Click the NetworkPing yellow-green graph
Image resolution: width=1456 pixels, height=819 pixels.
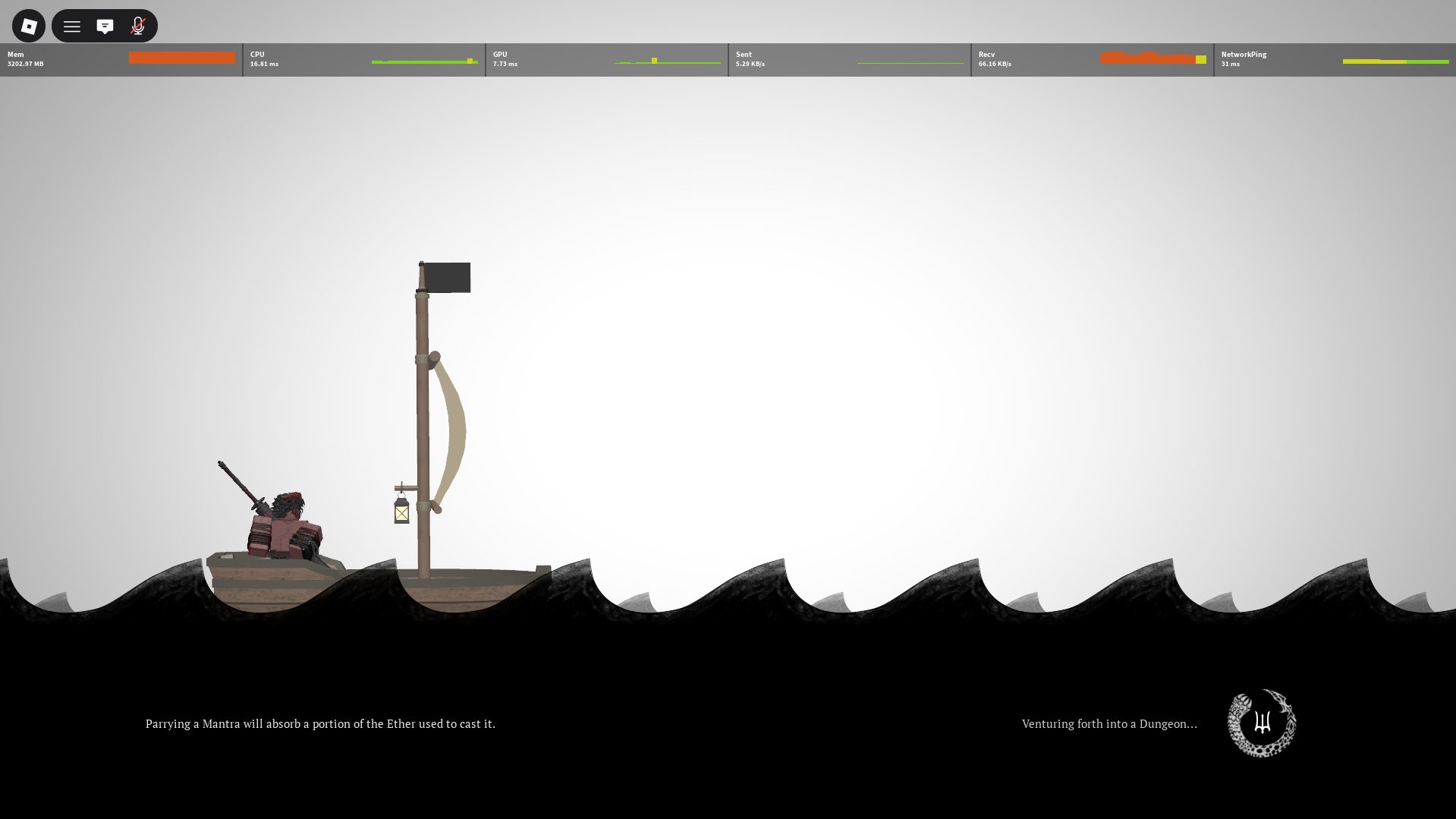(1395, 61)
